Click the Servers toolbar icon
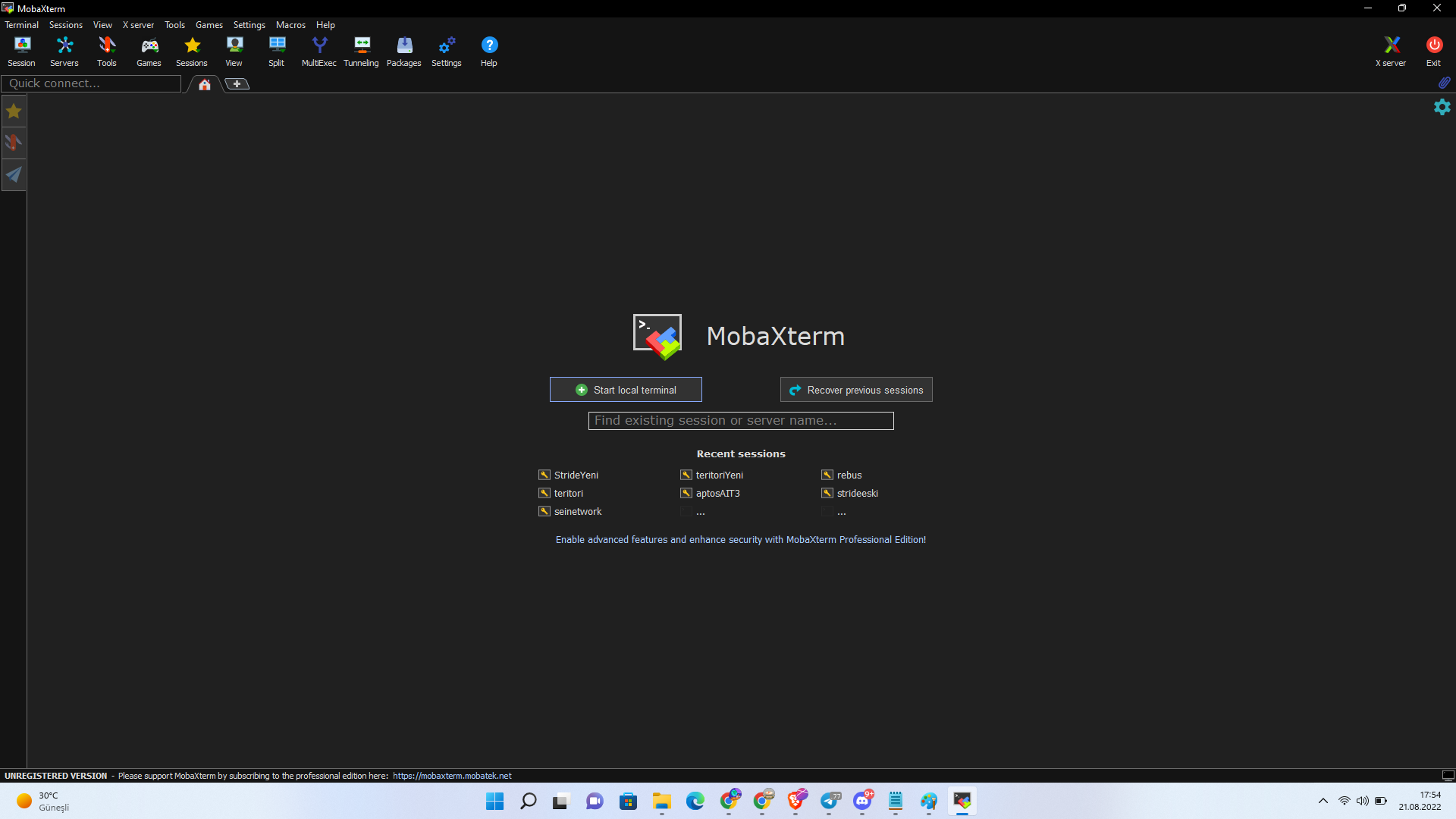The image size is (1456, 819). [x=64, y=49]
